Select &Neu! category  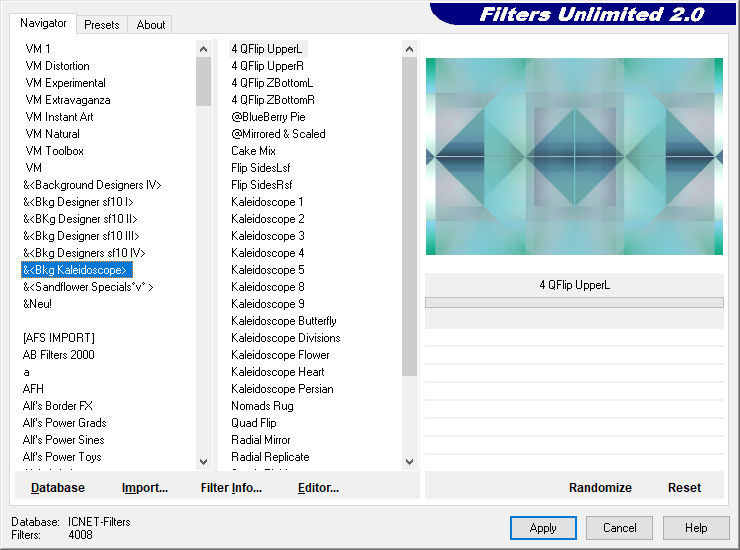pos(37,304)
